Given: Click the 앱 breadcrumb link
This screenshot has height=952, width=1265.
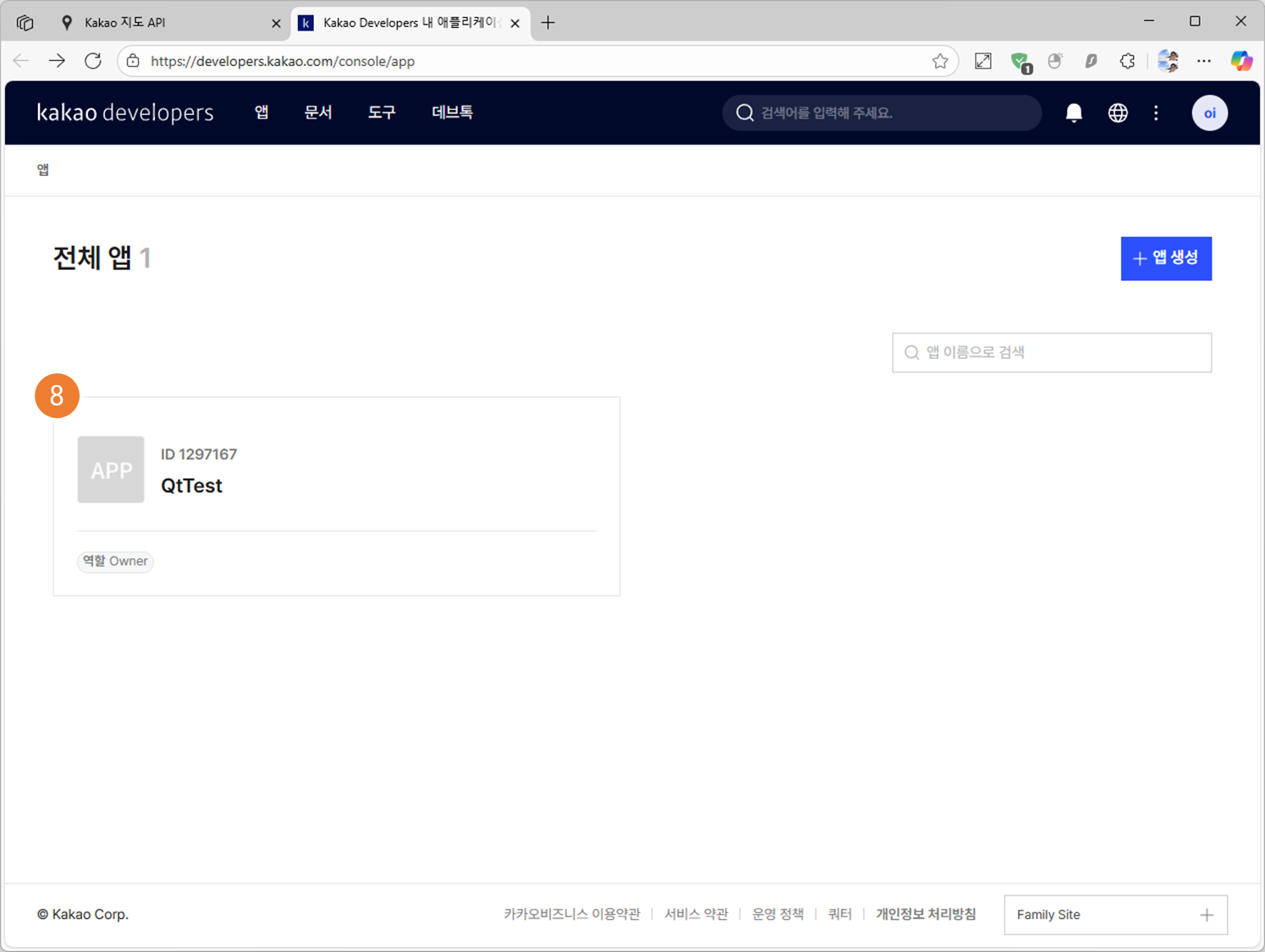Looking at the screenshot, I should click(x=43, y=170).
